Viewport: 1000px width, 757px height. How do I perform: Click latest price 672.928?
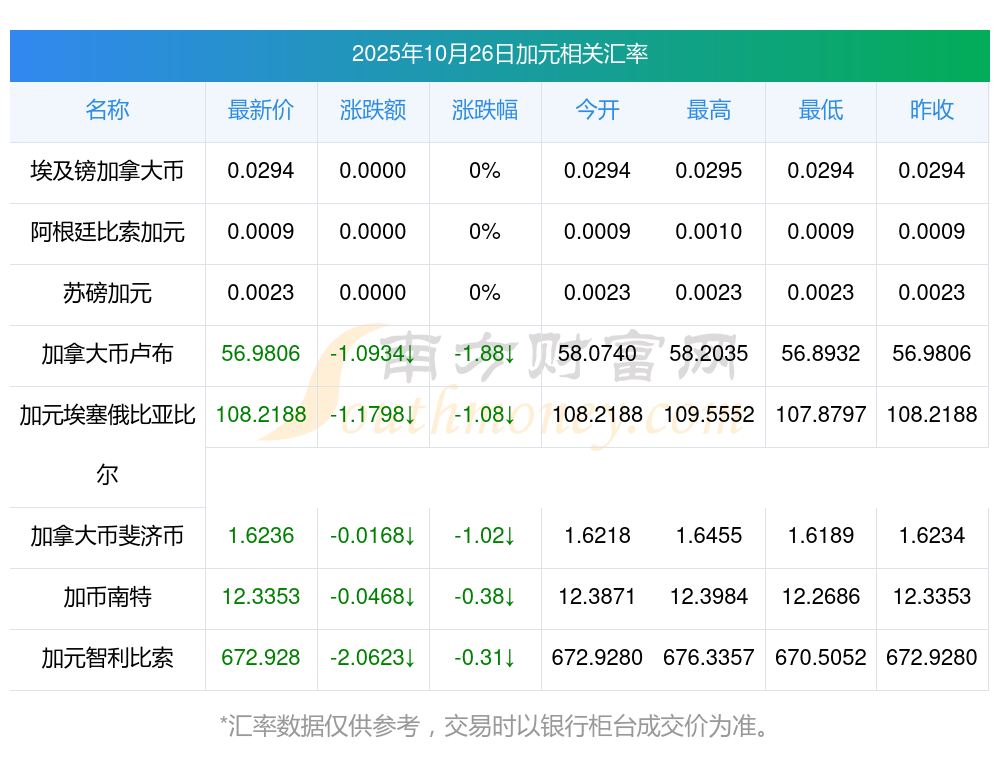[261, 658]
